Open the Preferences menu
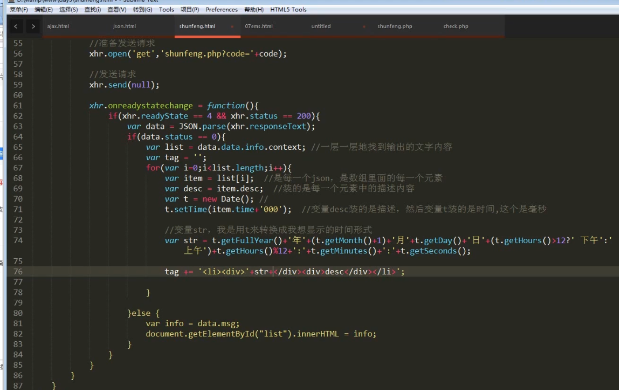This screenshot has width=619, height=390. pyautogui.click(x=221, y=9)
